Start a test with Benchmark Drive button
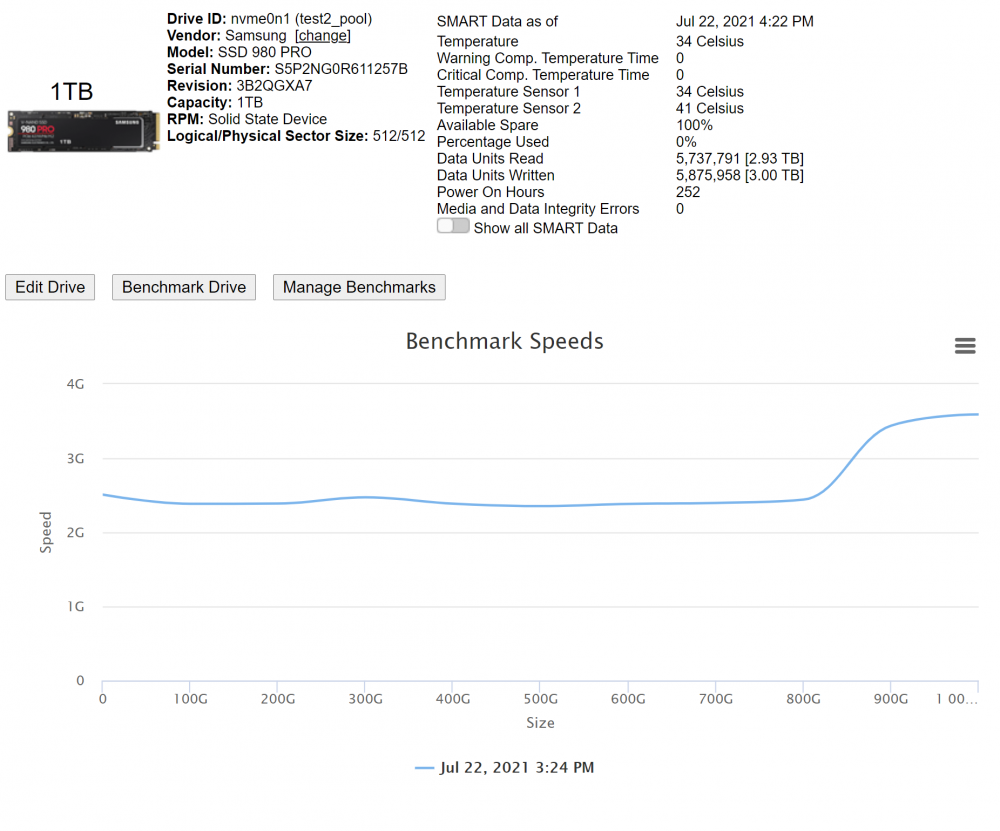Viewport: 1000px width, 831px height. pyautogui.click(x=184, y=287)
